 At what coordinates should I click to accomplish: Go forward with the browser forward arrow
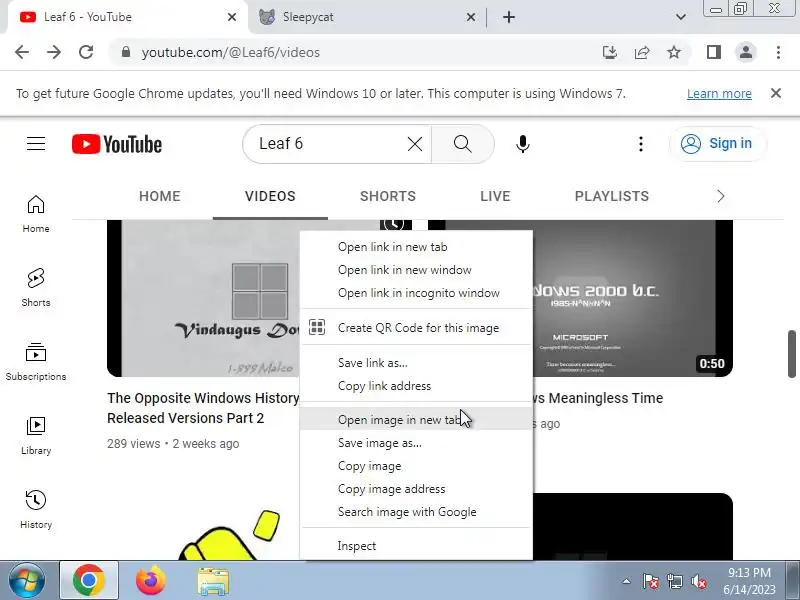tap(54, 52)
